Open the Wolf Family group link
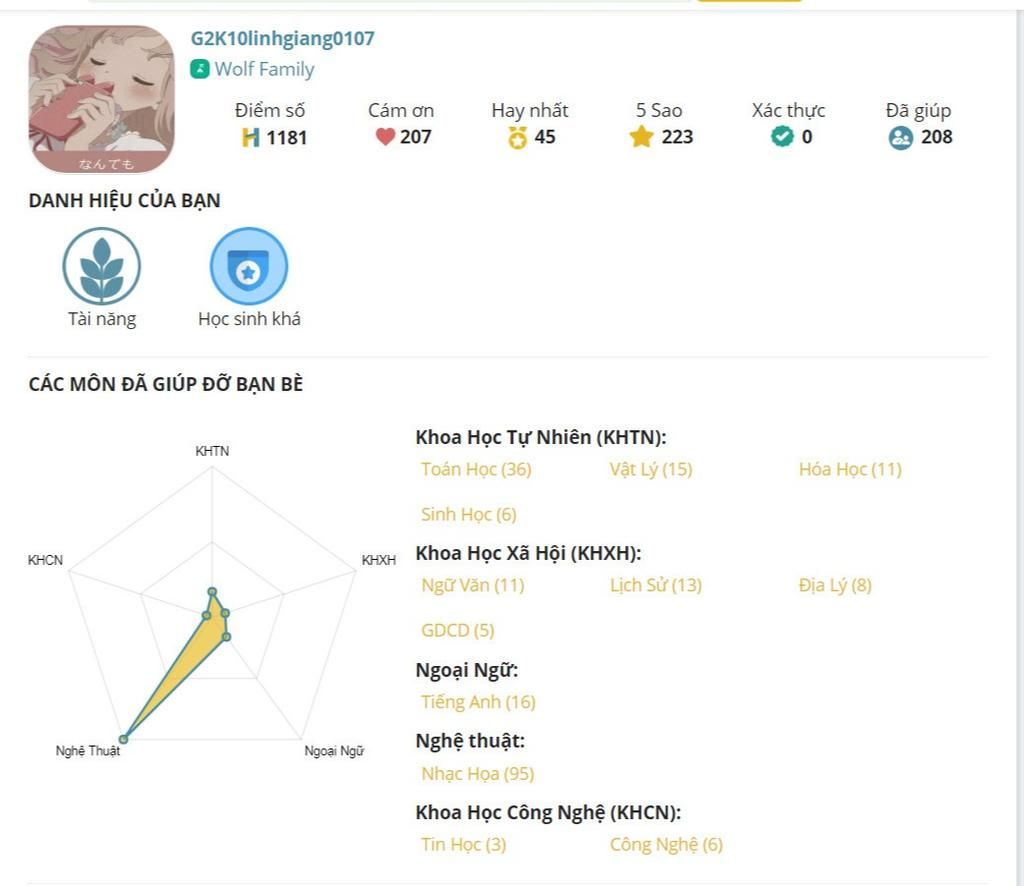1024x886 pixels. 264,69
